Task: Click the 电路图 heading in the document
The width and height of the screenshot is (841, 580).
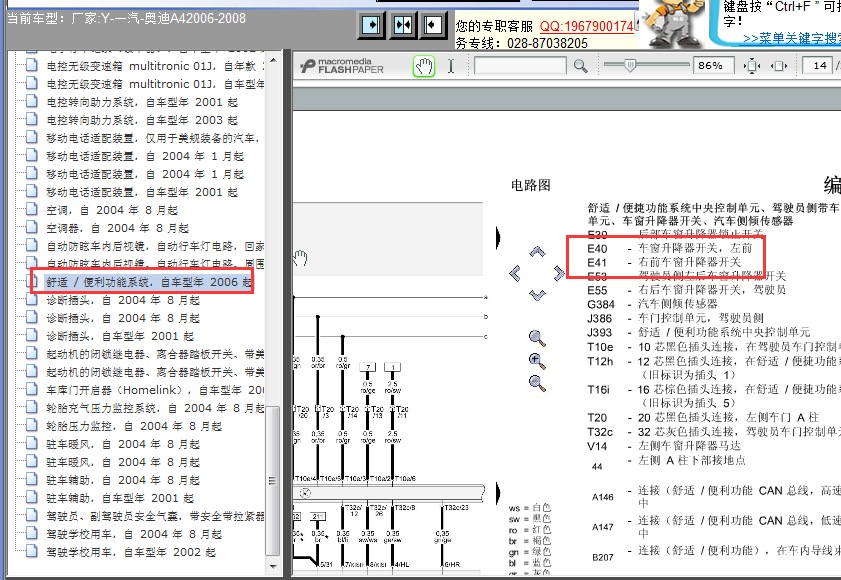Action: tap(530, 185)
